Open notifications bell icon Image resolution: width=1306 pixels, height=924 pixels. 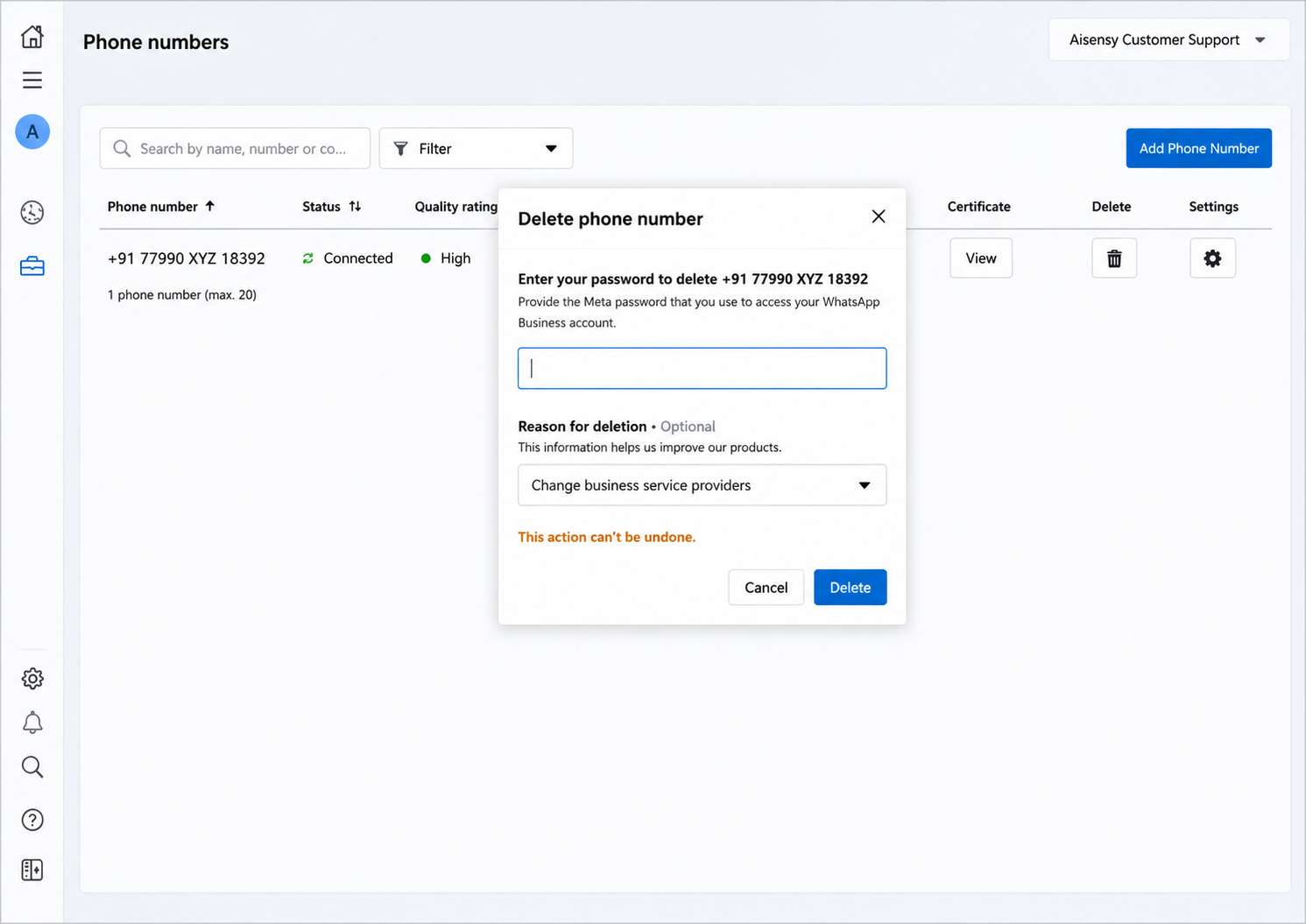click(32, 723)
